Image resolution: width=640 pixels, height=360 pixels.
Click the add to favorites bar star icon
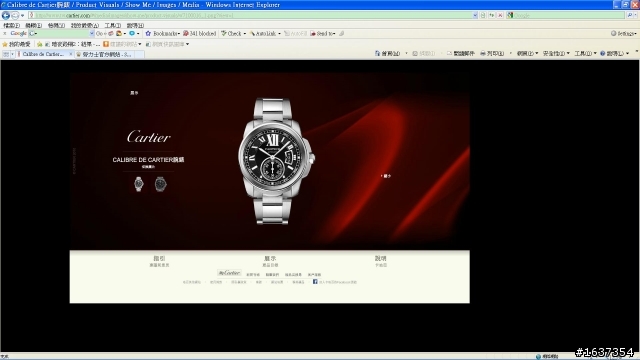(40, 44)
